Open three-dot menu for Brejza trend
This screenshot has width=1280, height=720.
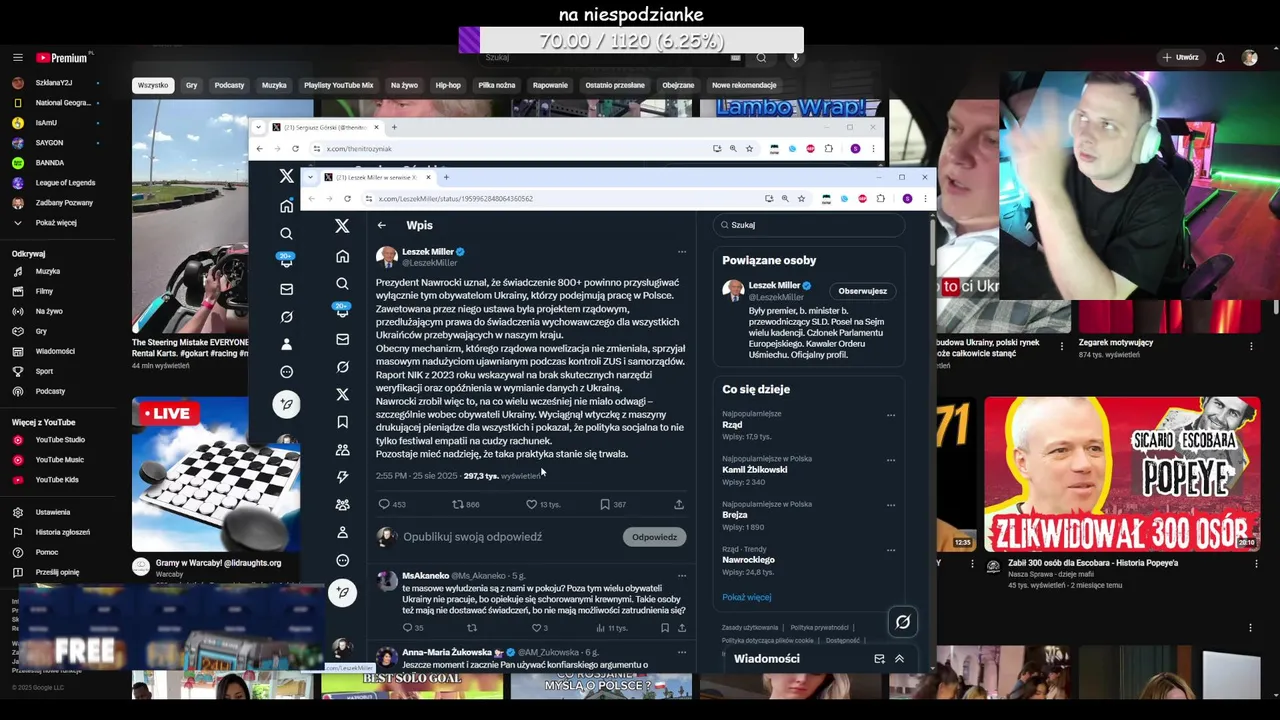[891, 505]
